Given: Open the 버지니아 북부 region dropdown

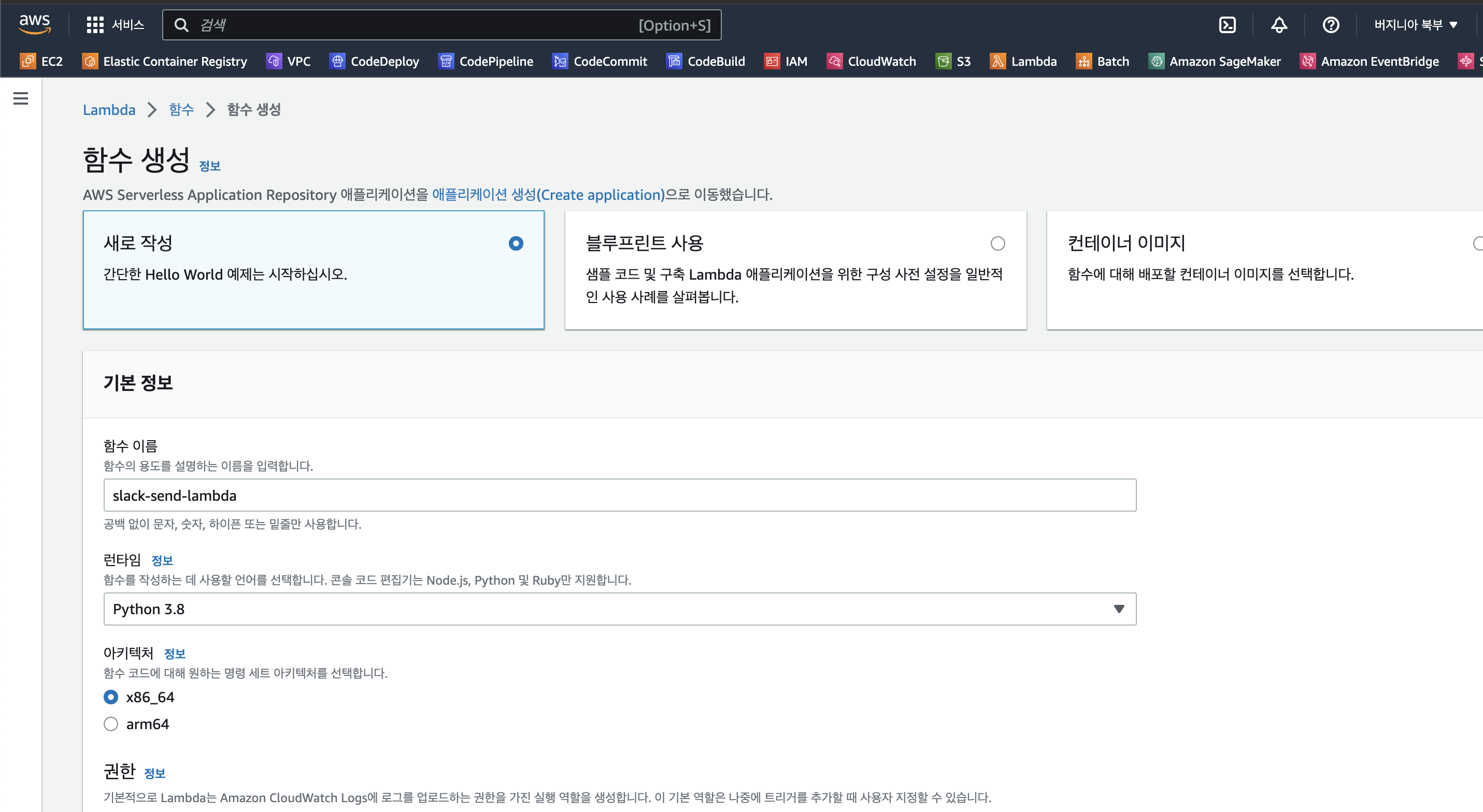Looking at the screenshot, I should (1415, 25).
